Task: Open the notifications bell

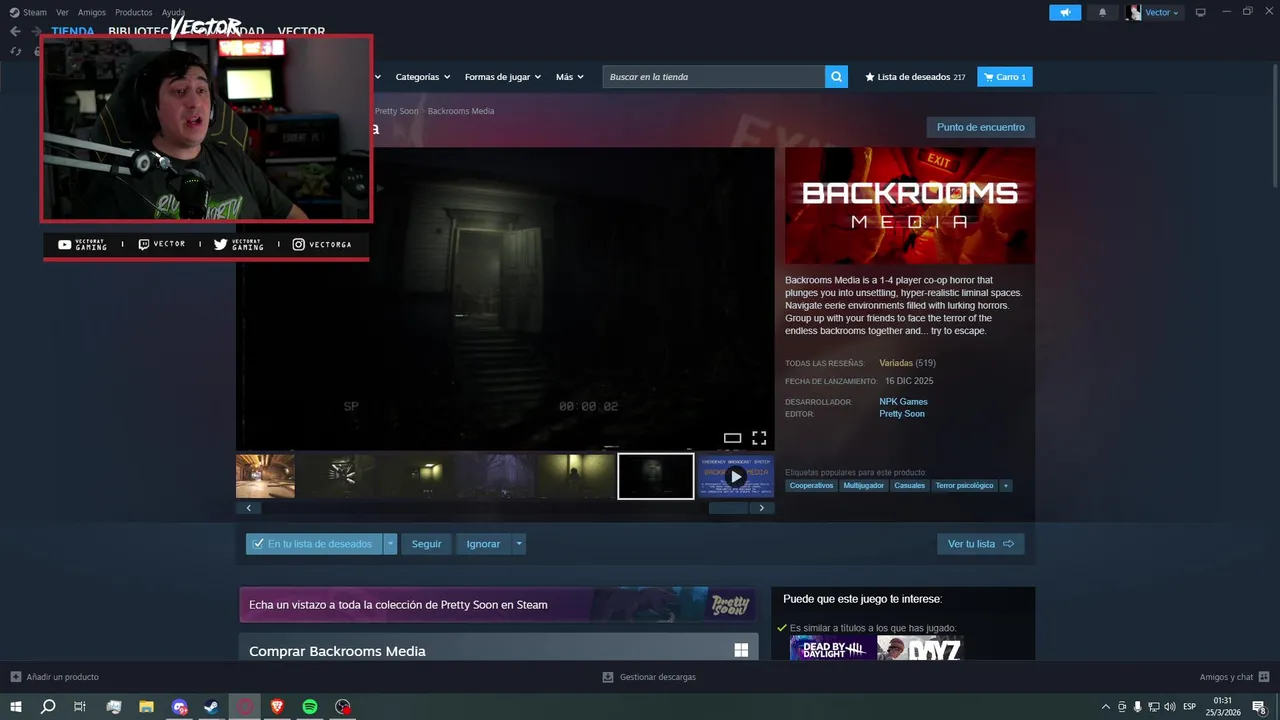Action: click(1103, 12)
